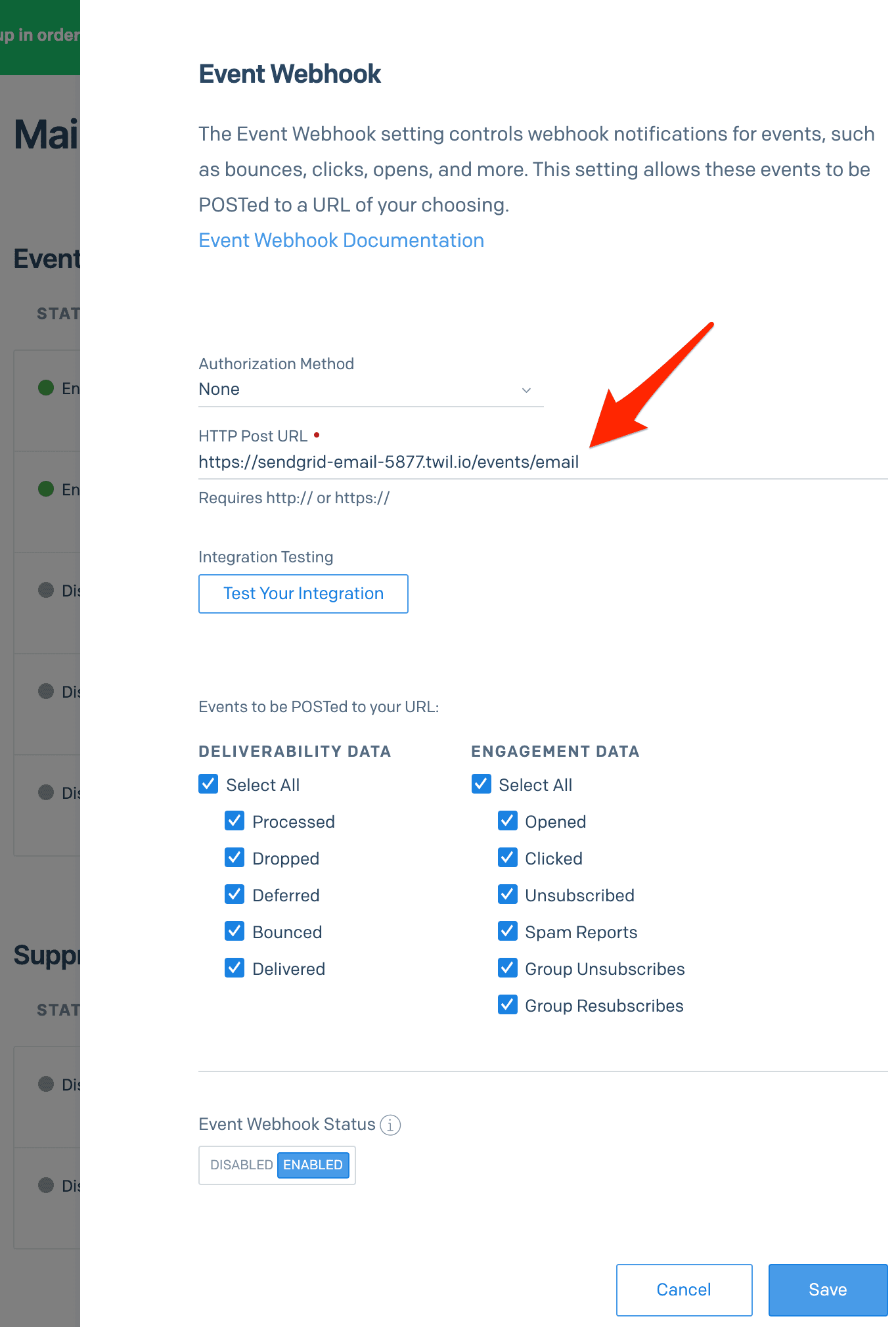Uncheck Deliverability Data Select All checkbox

click(208, 784)
